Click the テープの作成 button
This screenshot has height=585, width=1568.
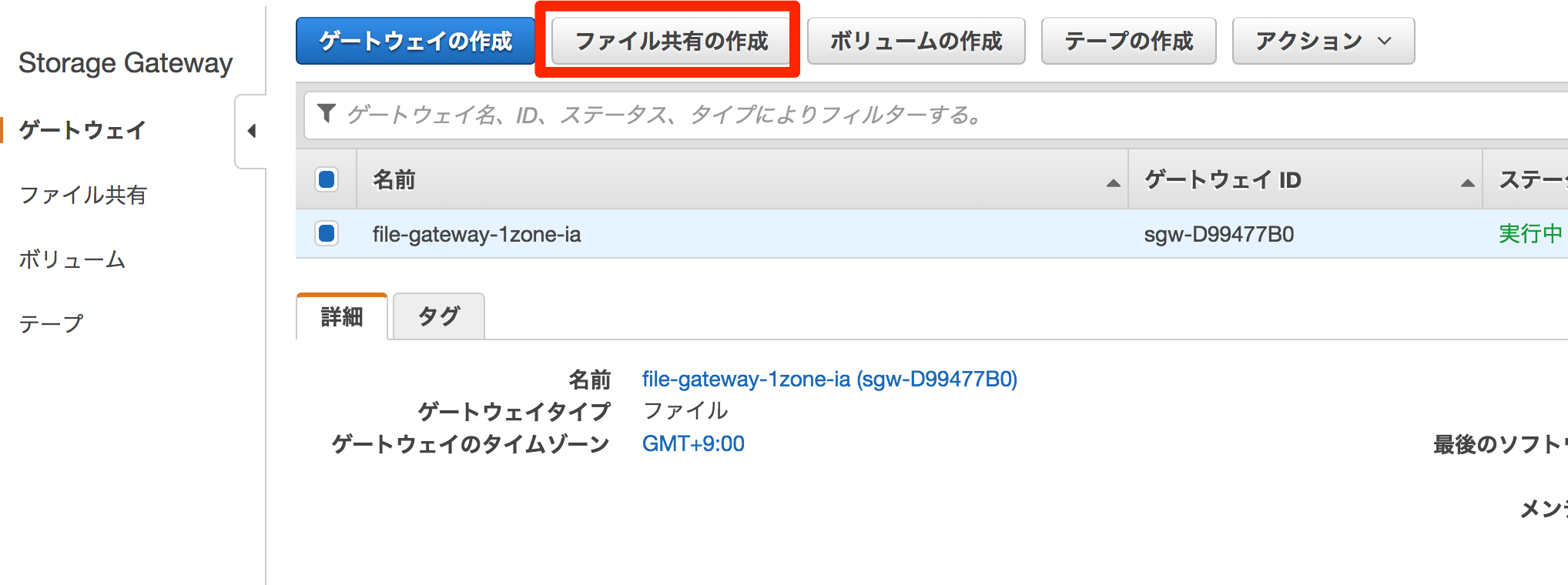(x=1128, y=41)
